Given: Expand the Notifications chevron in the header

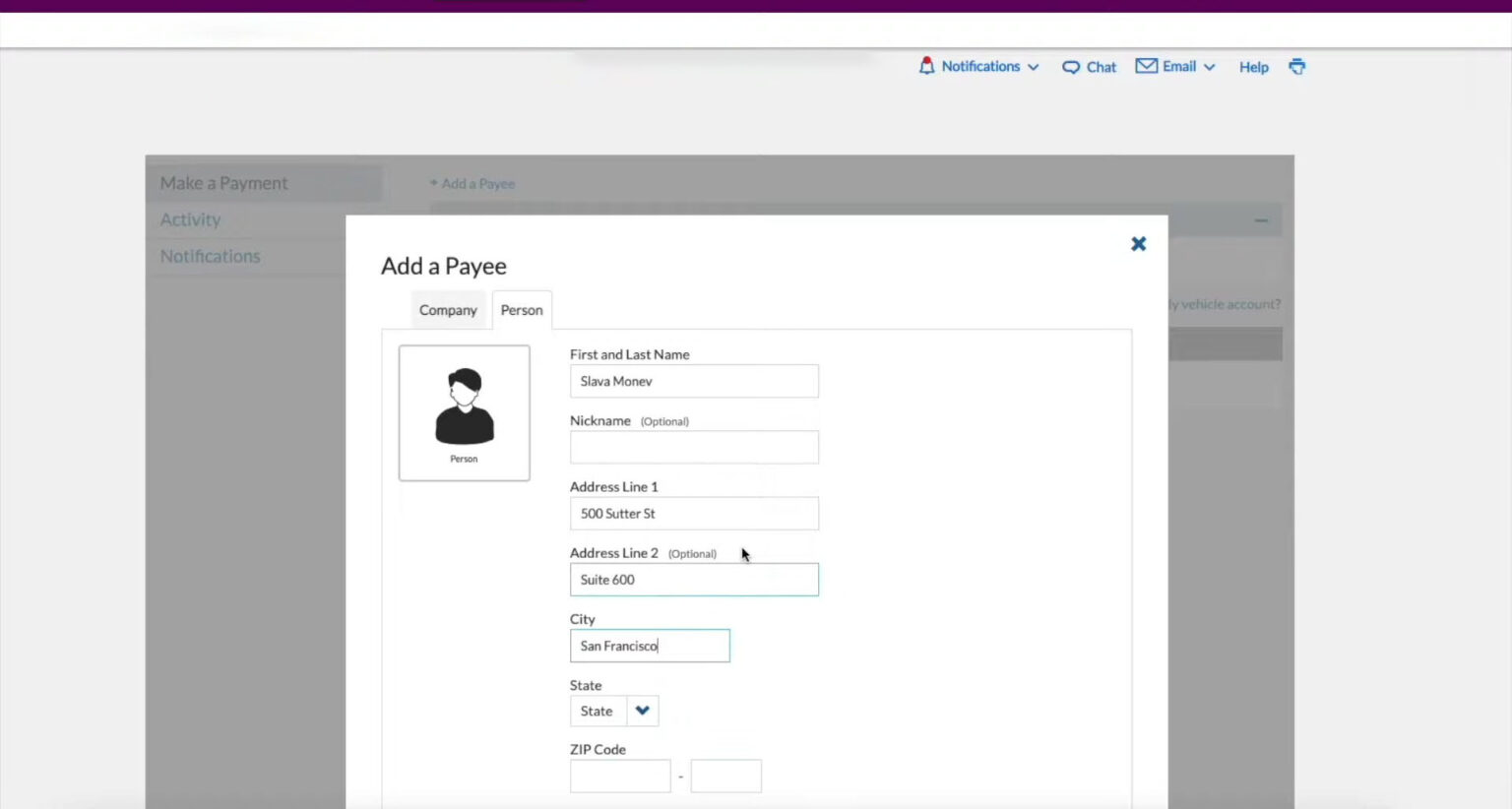Looking at the screenshot, I should [1033, 67].
